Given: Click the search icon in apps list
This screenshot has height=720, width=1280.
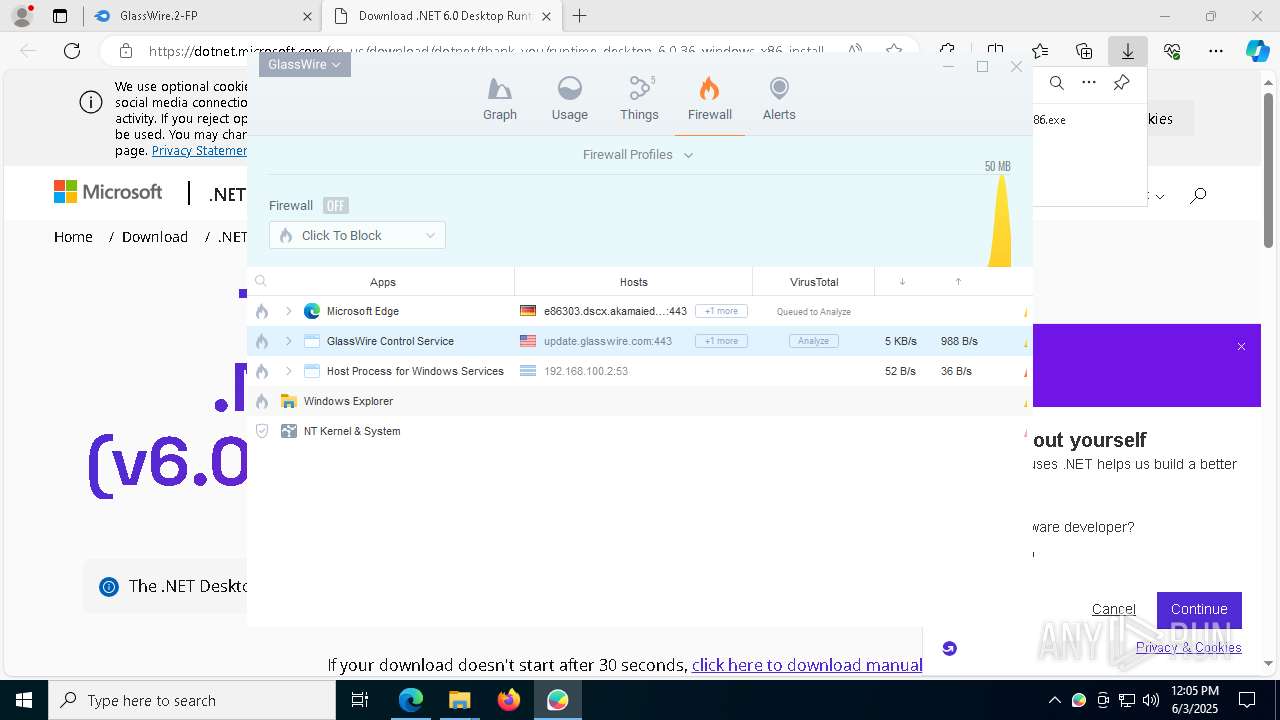Looking at the screenshot, I should click(261, 282).
